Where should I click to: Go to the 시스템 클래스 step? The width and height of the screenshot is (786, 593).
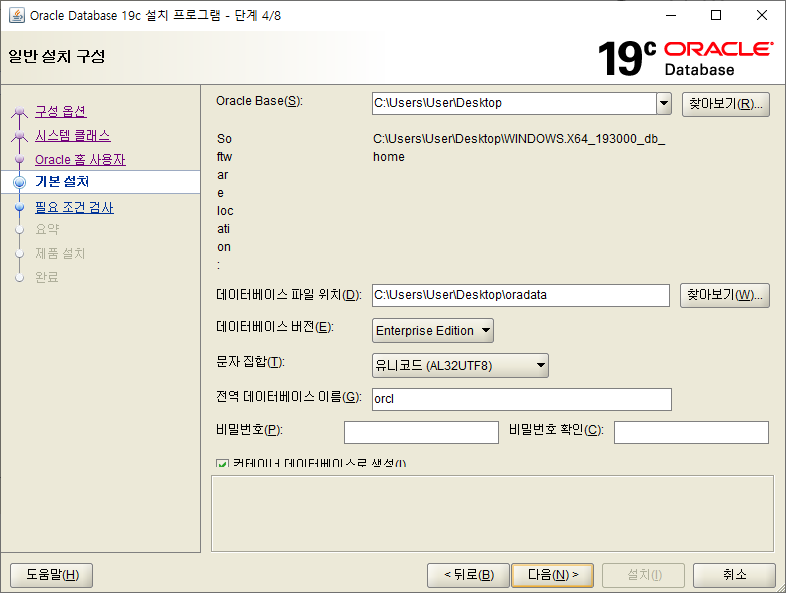pyautogui.click(x=73, y=135)
